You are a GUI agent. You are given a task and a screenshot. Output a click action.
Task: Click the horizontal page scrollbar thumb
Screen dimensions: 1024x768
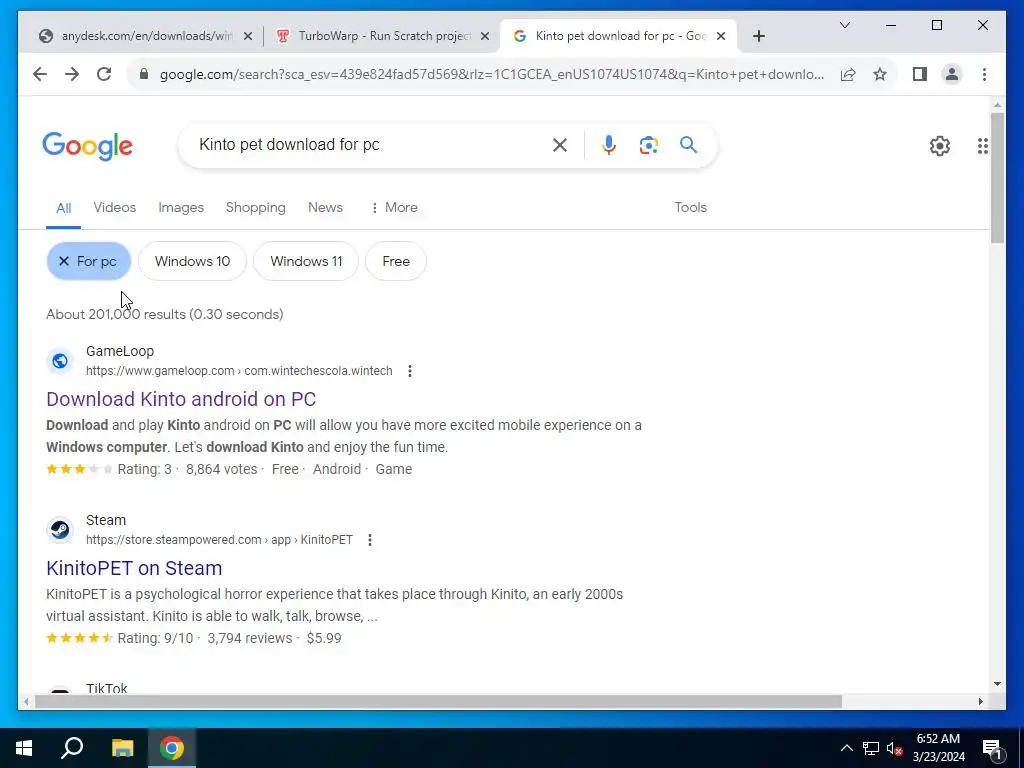(438, 702)
